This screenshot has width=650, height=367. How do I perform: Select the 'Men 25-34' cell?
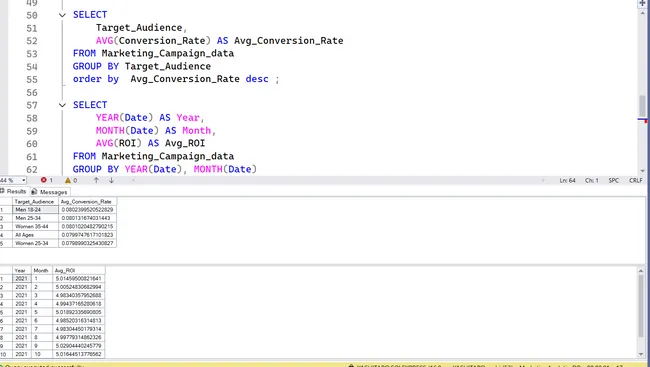click(x=35, y=218)
